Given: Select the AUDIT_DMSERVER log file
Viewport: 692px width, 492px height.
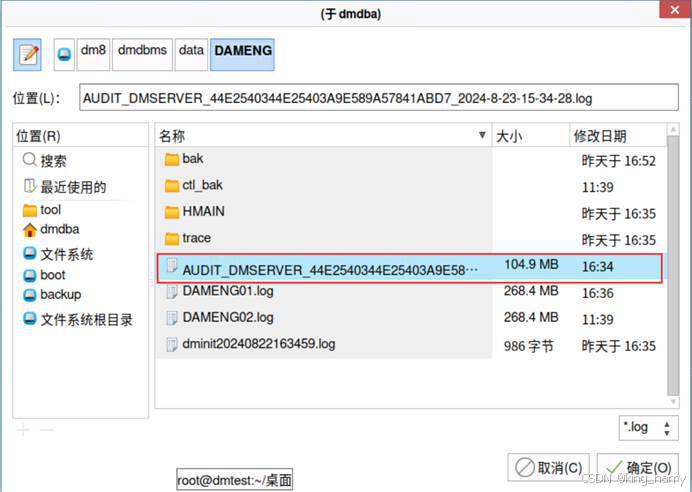Looking at the screenshot, I should 410,268.
